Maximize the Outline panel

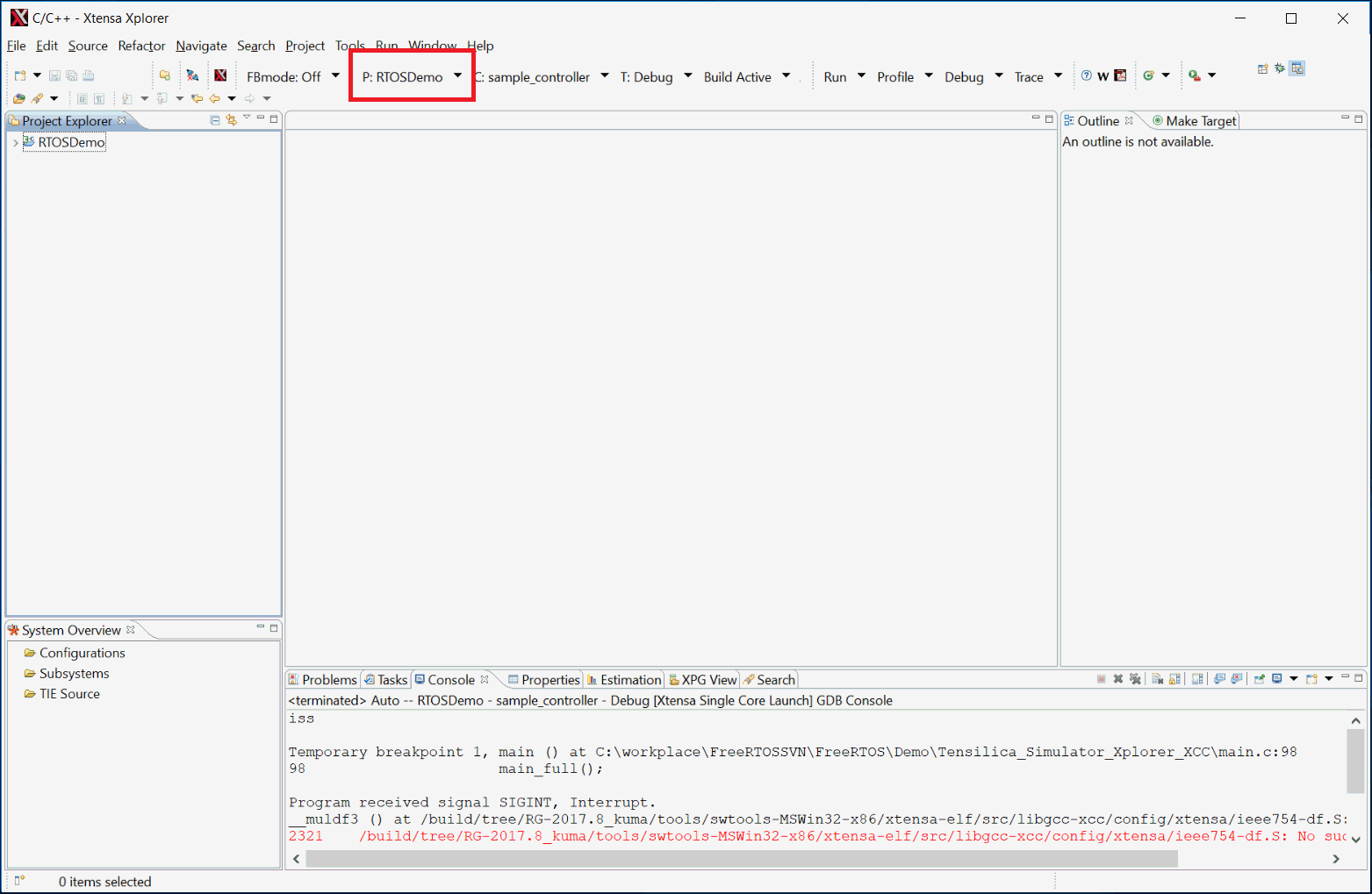pyautogui.click(x=1359, y=118)
